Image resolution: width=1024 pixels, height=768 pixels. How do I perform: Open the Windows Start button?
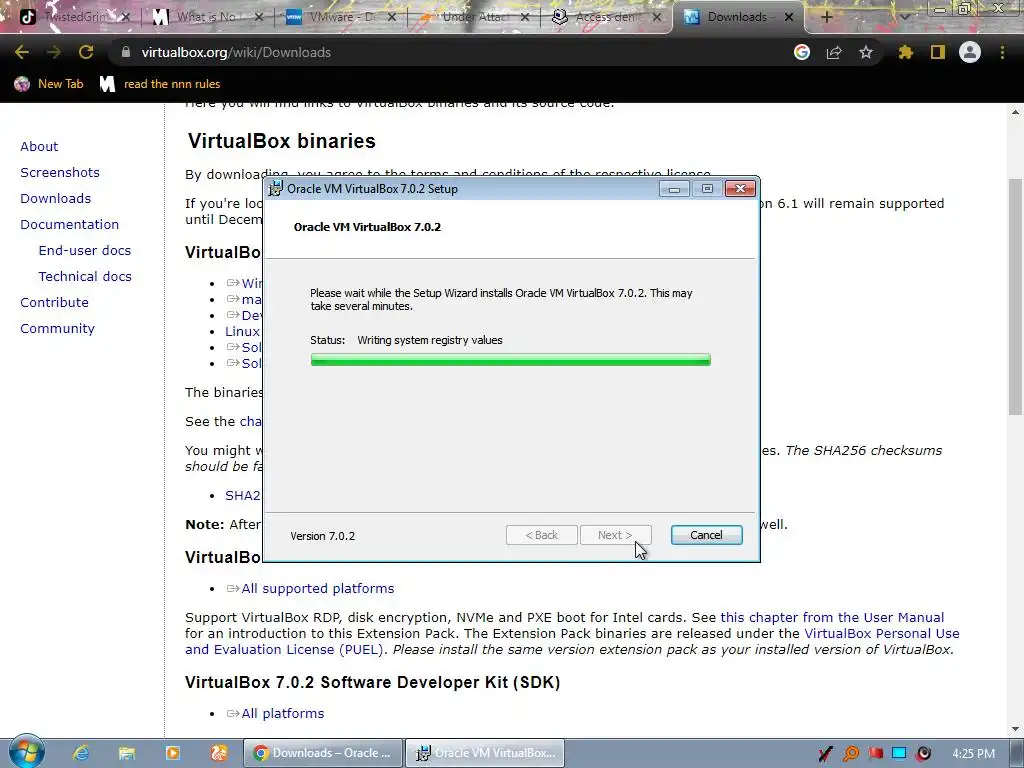[26, 752]
